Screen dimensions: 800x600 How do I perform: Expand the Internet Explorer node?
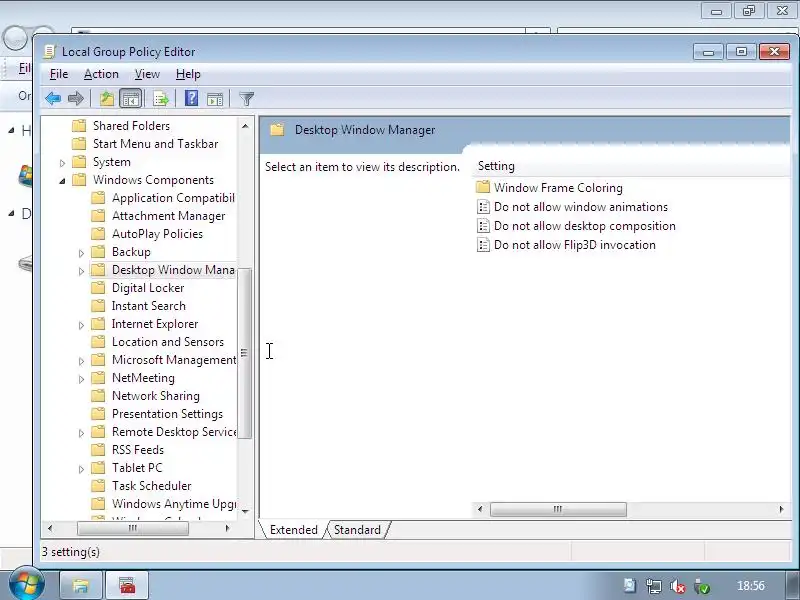point(81,324)
